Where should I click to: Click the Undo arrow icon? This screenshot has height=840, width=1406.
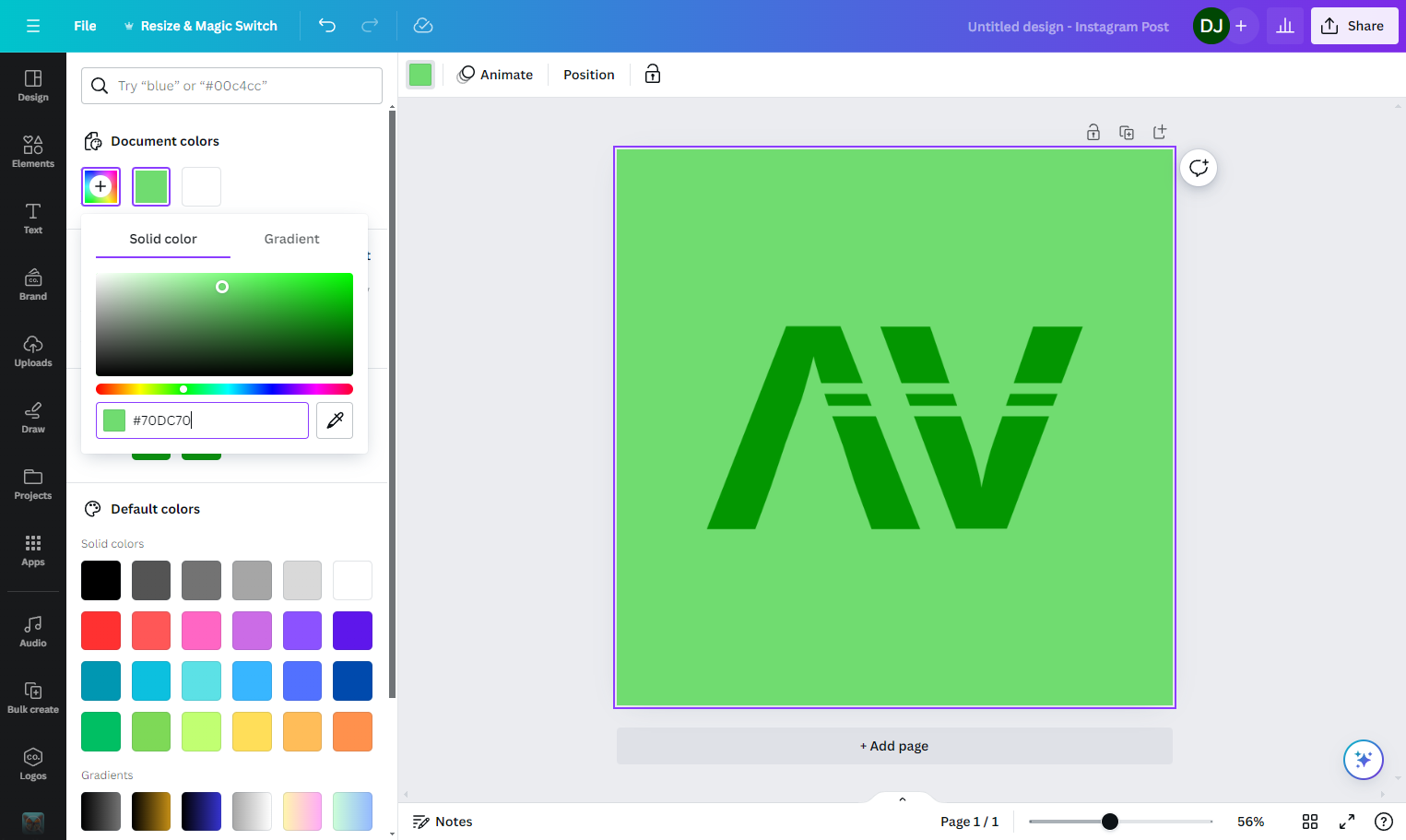coord(327,26)
